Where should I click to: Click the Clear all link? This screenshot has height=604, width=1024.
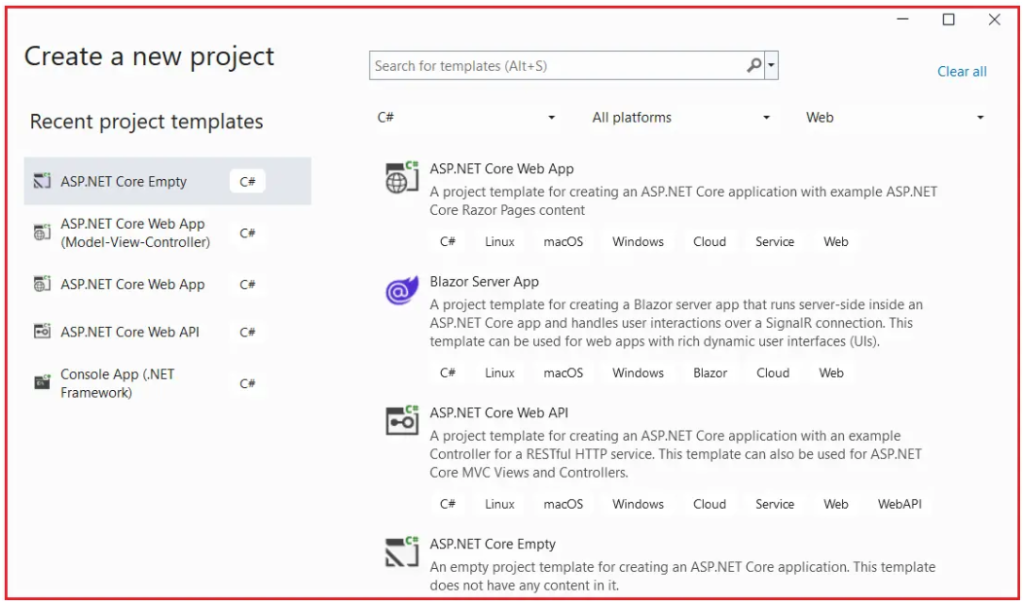[961, 72]
